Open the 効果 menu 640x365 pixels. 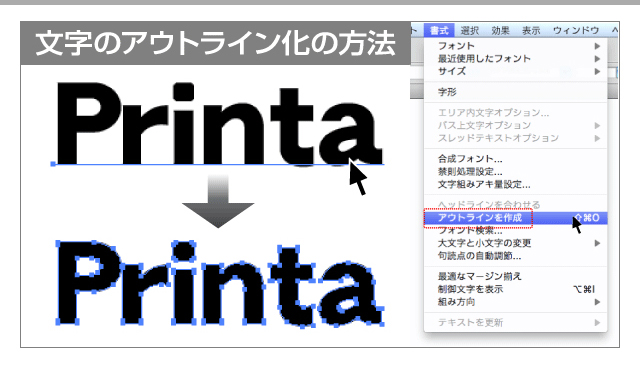tap(500, 30)
